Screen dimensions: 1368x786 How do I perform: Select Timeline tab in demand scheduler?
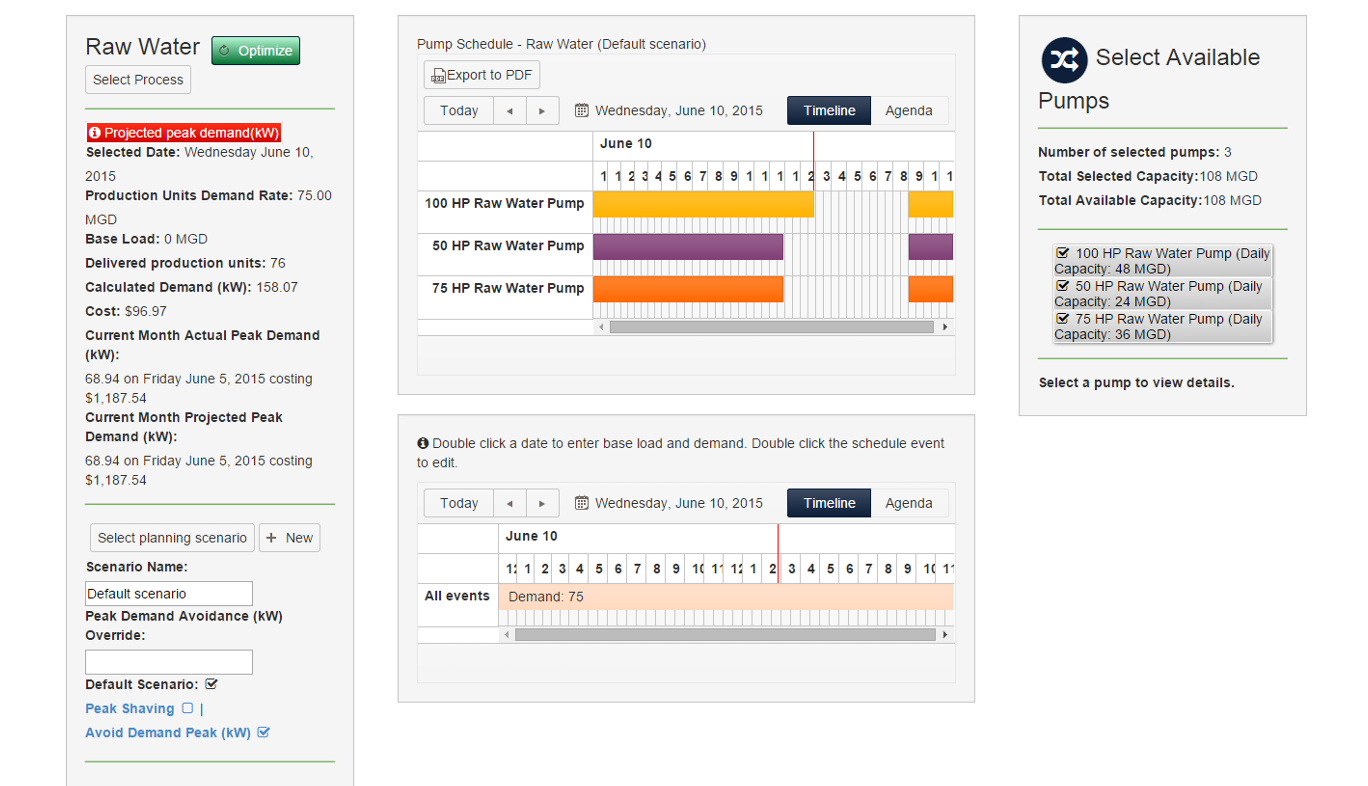tap(829, 503)
